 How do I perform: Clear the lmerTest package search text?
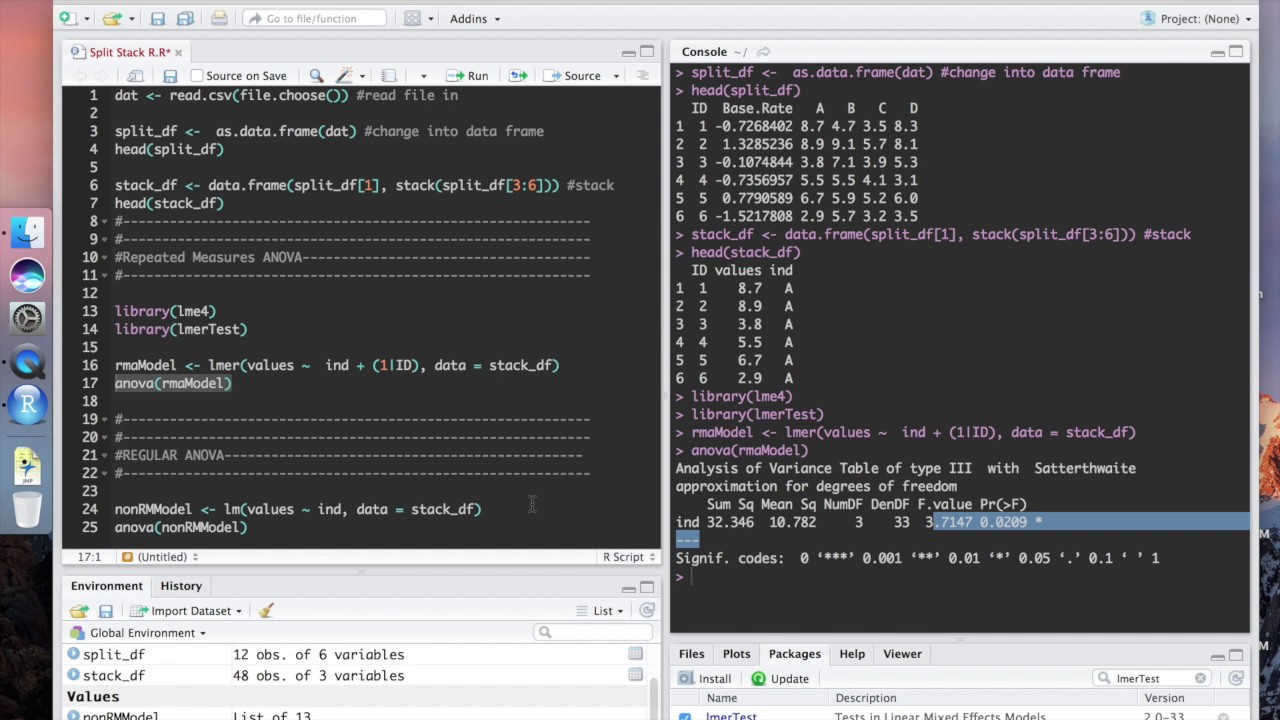point(1200,678)
